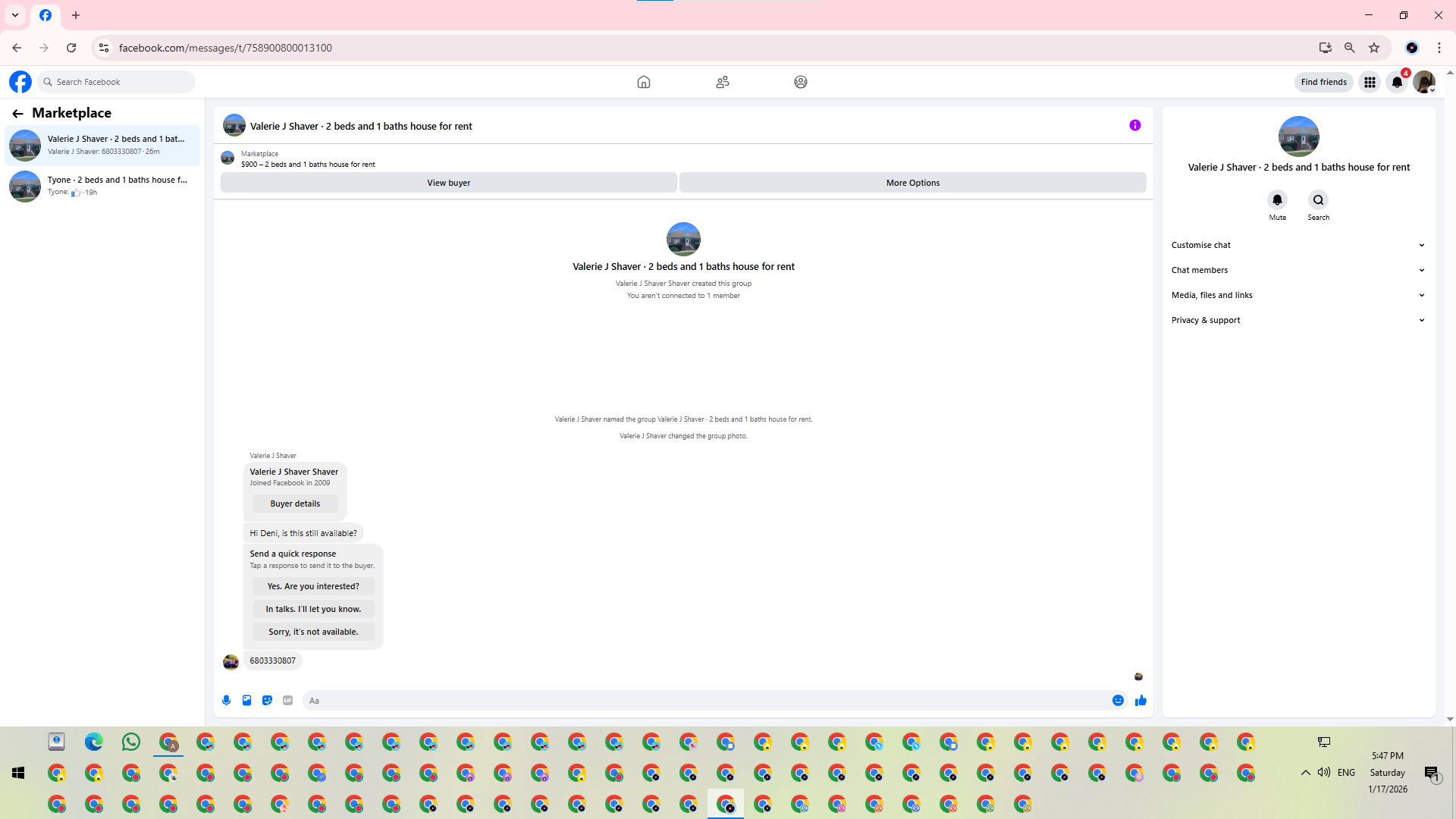Click the voice clip microphone icon
Image resolution: width=1456 pixels, height=819 pixels.
coord(226,701)
